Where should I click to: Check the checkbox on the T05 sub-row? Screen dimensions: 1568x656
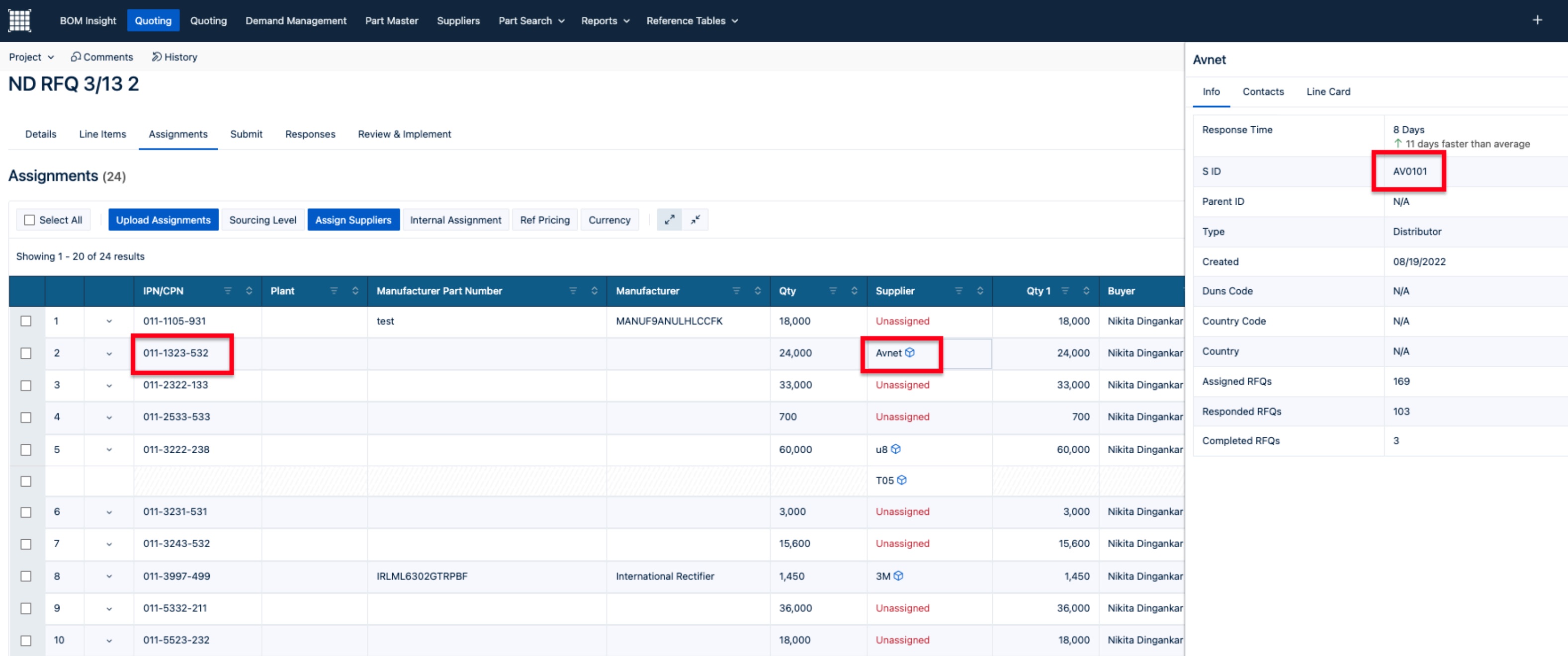(x=25, y=482)
